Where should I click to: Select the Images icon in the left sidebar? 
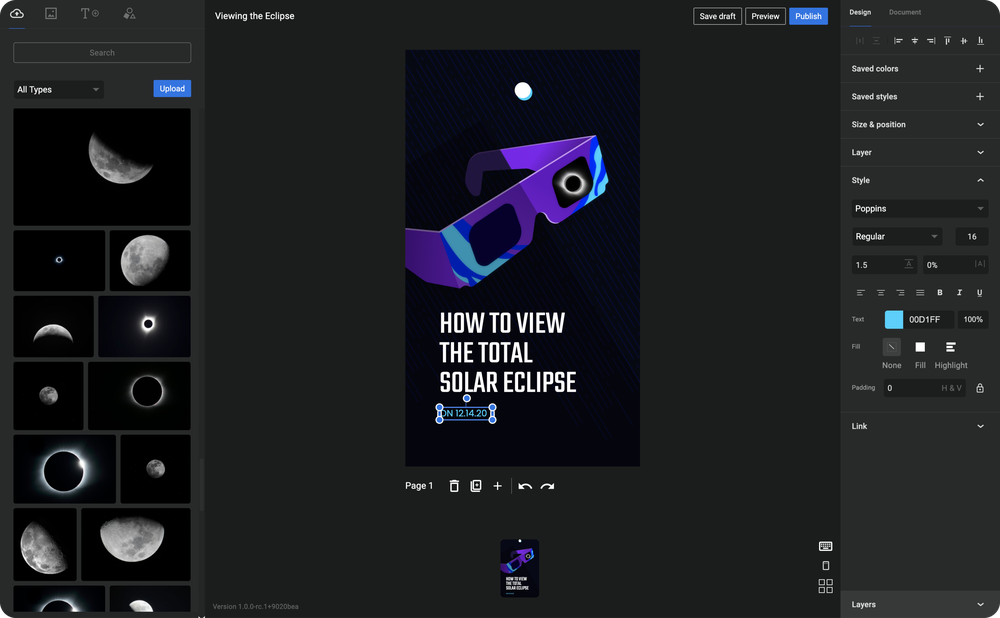tap(49, 14)
